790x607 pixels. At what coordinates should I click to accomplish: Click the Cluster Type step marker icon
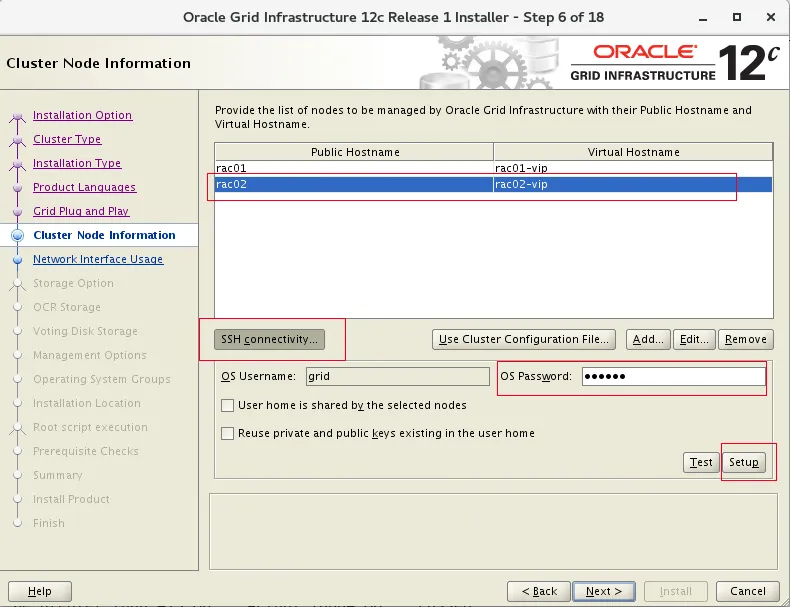(18, 140)
